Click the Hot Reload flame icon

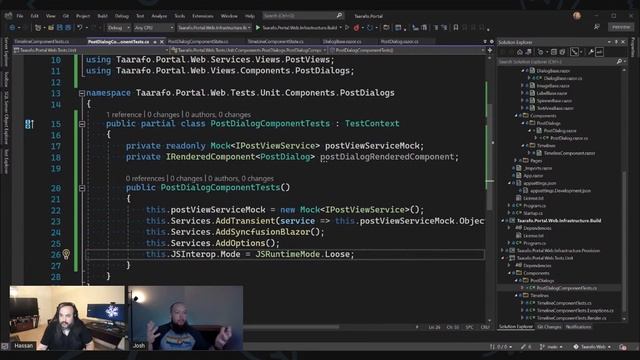coord(356,28)
